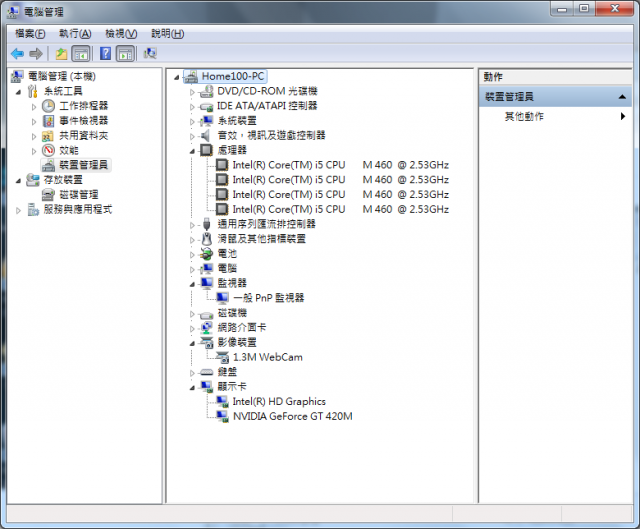The width and height of the screenshot is (640, 529).
Task: Expand the 磁碟機 node arrow
Action: pos(192,314)
